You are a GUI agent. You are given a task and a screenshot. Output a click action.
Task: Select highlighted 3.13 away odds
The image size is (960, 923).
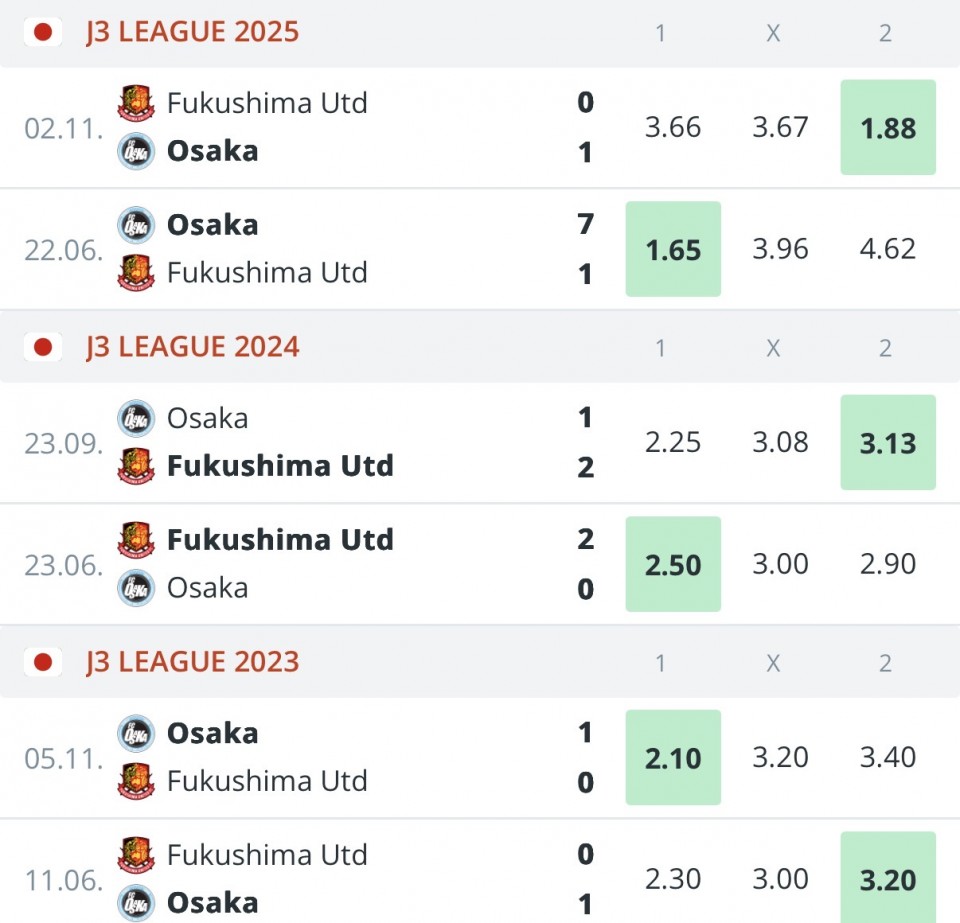pos(888,443)
